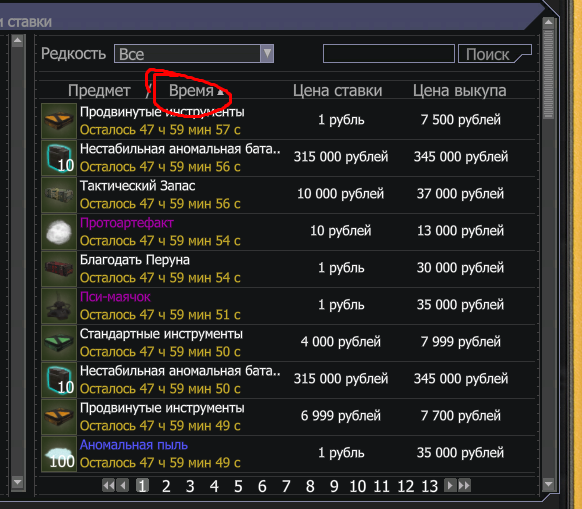
Task: Sort listings by Цена ставки column
Action: (x=337, y=91)
